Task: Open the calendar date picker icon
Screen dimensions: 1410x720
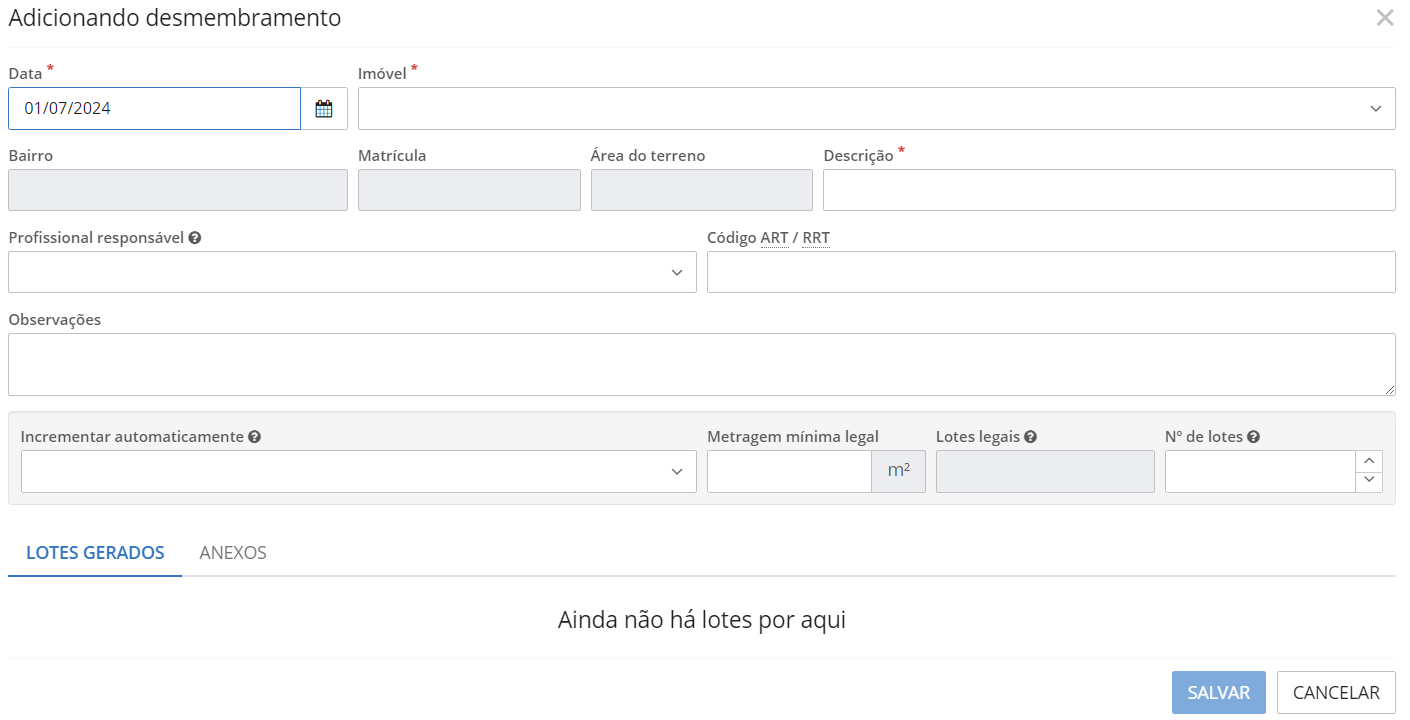Action: 324,109
